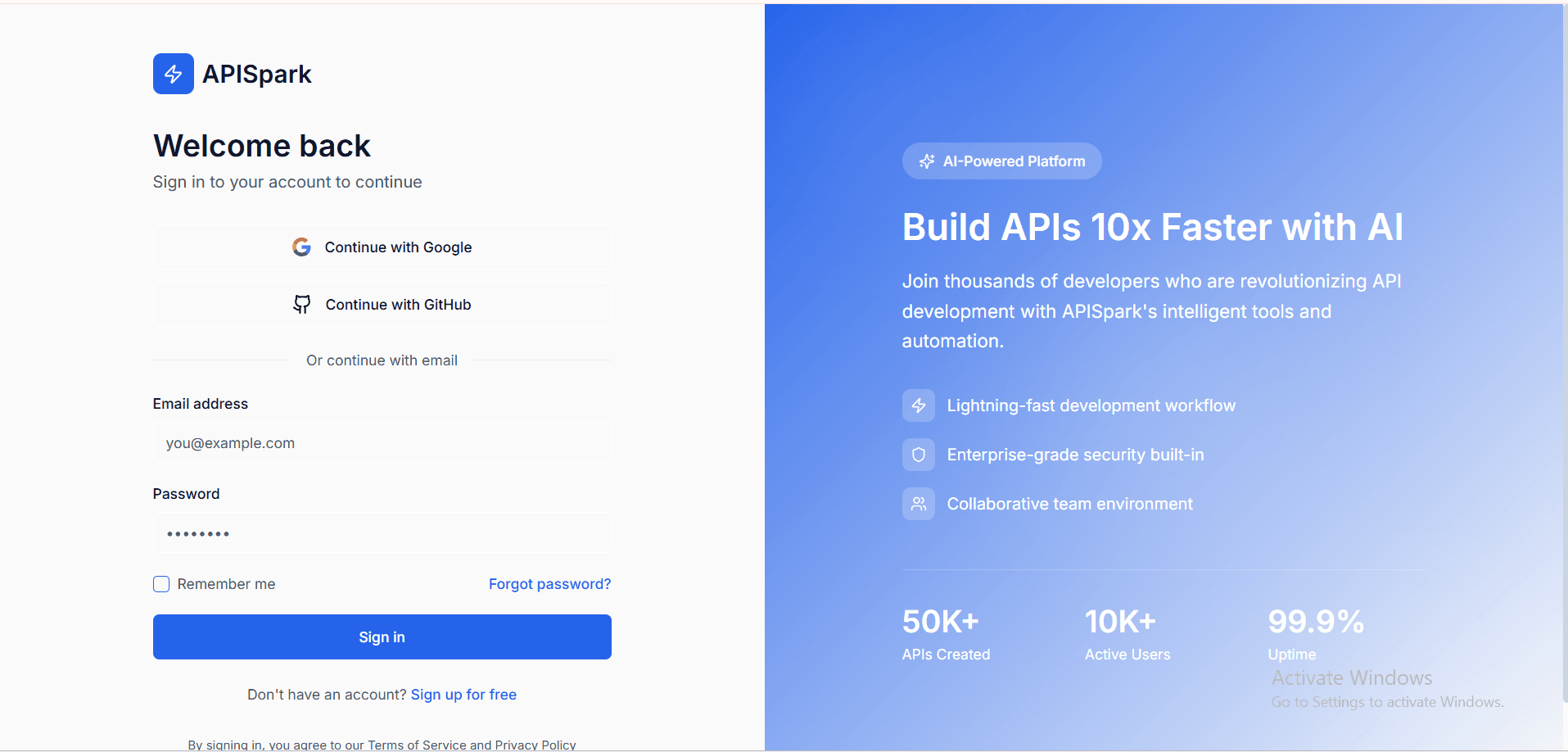
Task: Click the sparkle icon in AI-Powered Platform badge
Action: tap(927, 161)
